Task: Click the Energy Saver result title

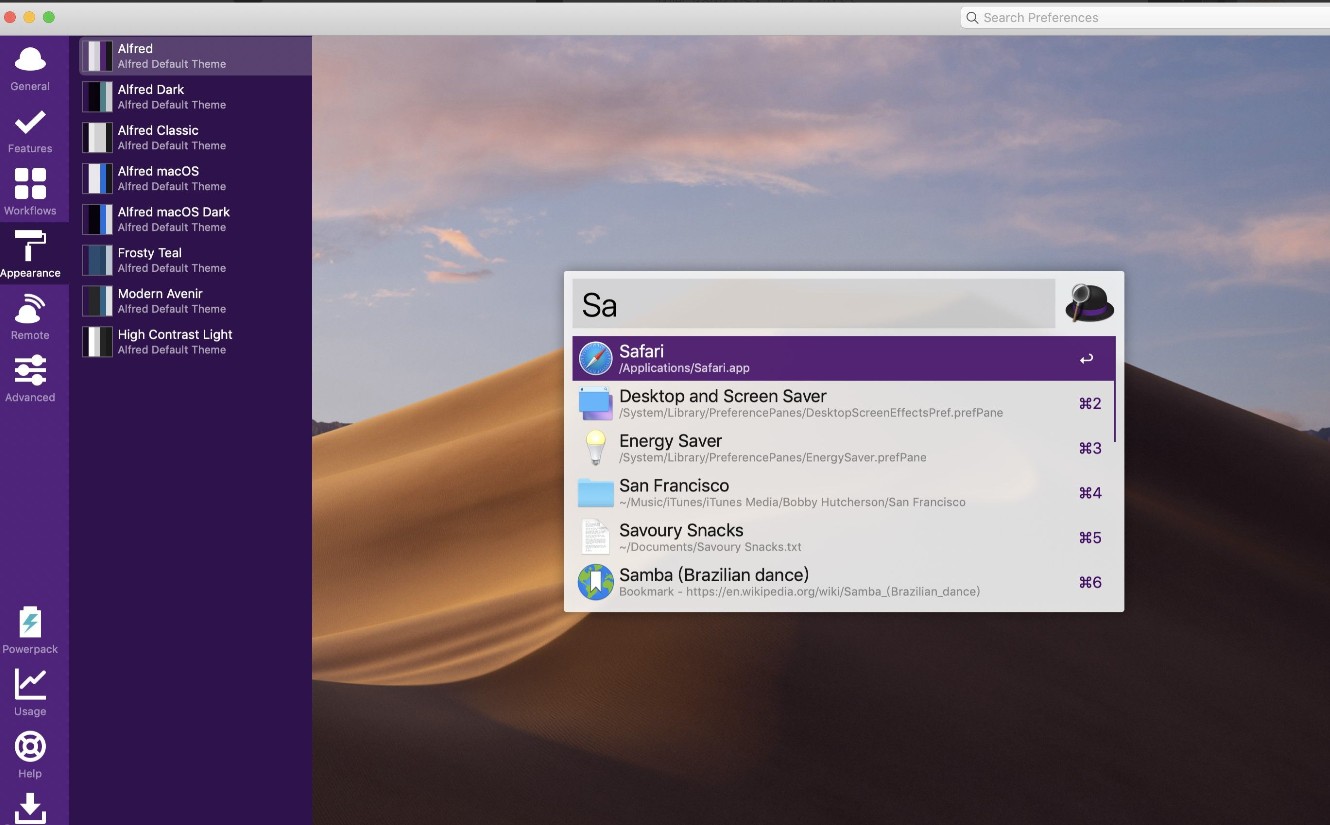Action: click(x=670, y=441)
